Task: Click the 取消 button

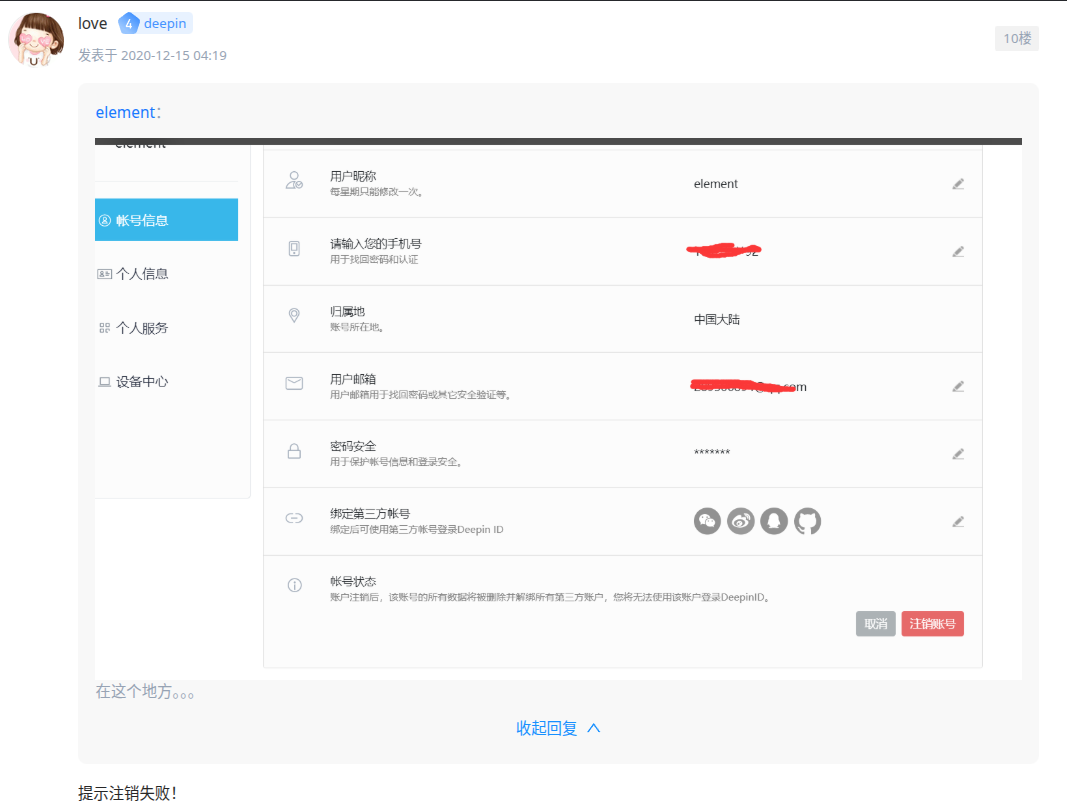Action: coord(875,623)
